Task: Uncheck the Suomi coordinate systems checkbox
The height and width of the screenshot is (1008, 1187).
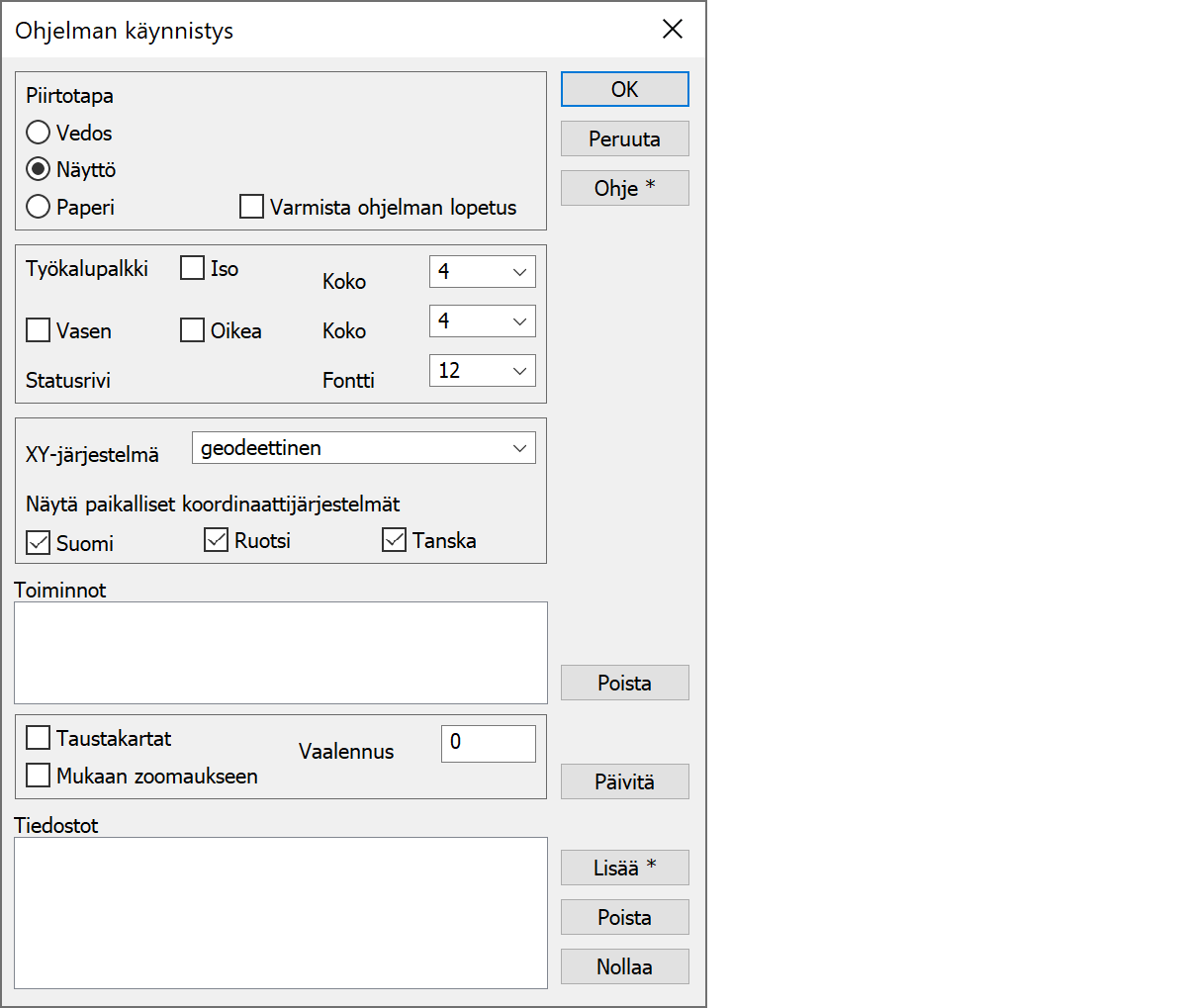Action: (x=39, y=542)
